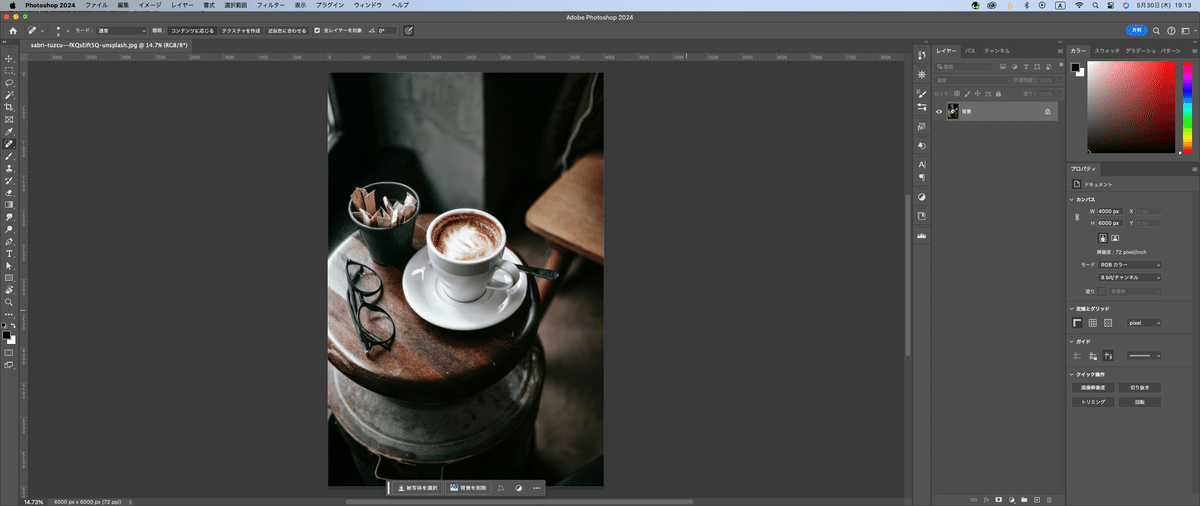The width and height of the screenshot is (1200, 506).
Task: Toggle rulers icon in 定規とグリッド
Action: pos(1077,323)
